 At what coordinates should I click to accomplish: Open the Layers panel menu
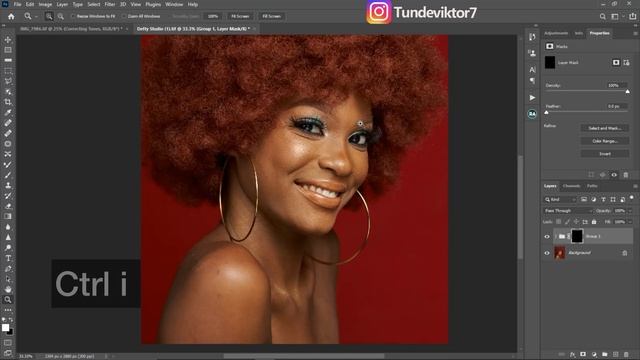point(635,186)
